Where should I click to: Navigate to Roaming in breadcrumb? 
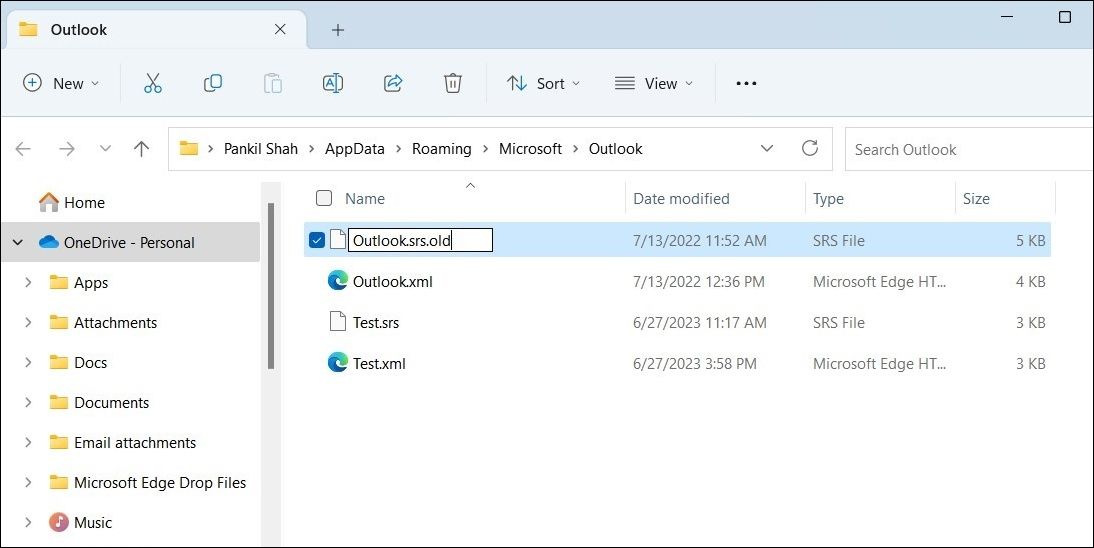(x=442, y=149)
